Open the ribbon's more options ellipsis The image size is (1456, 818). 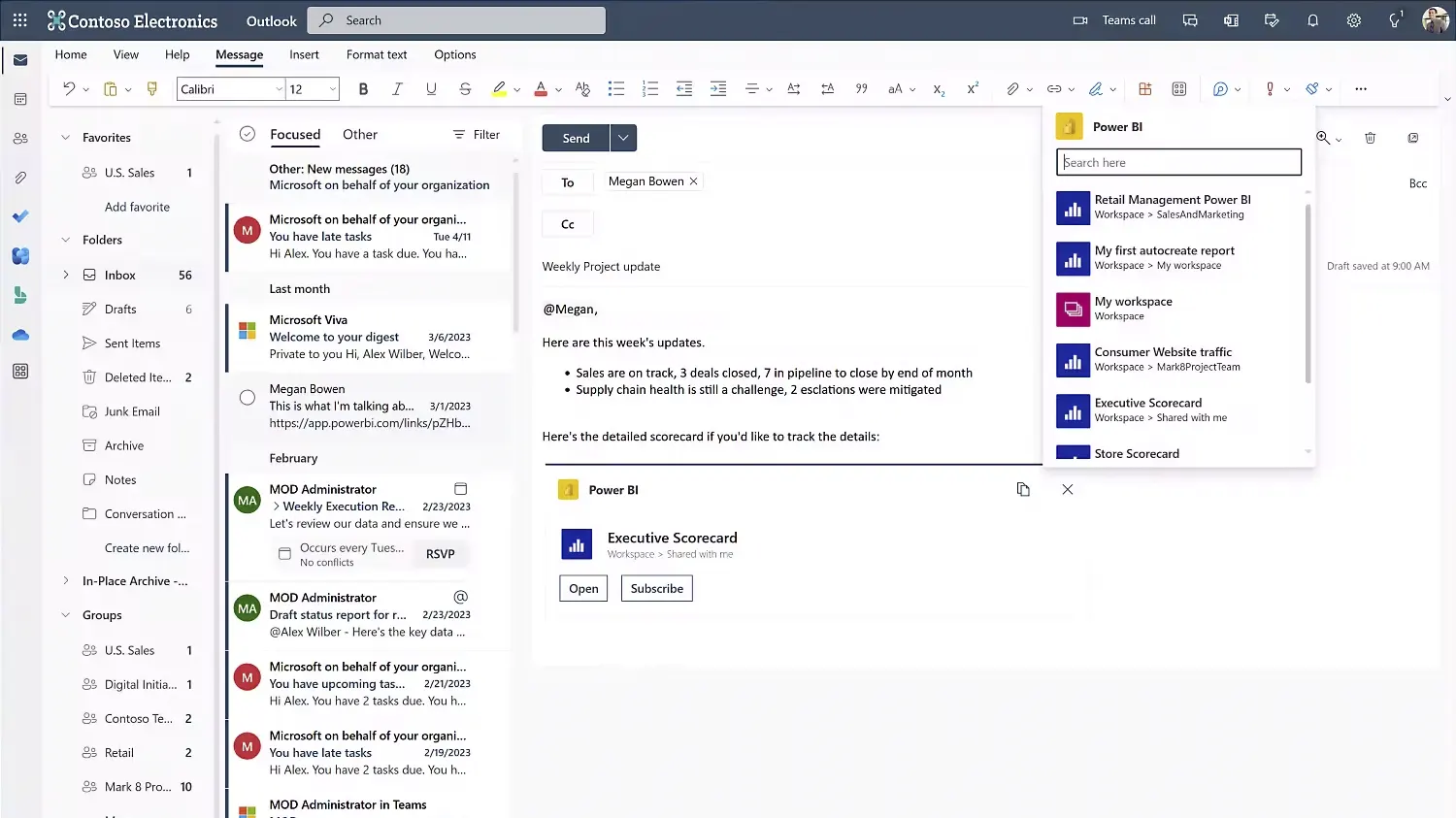coord(1361,88)
